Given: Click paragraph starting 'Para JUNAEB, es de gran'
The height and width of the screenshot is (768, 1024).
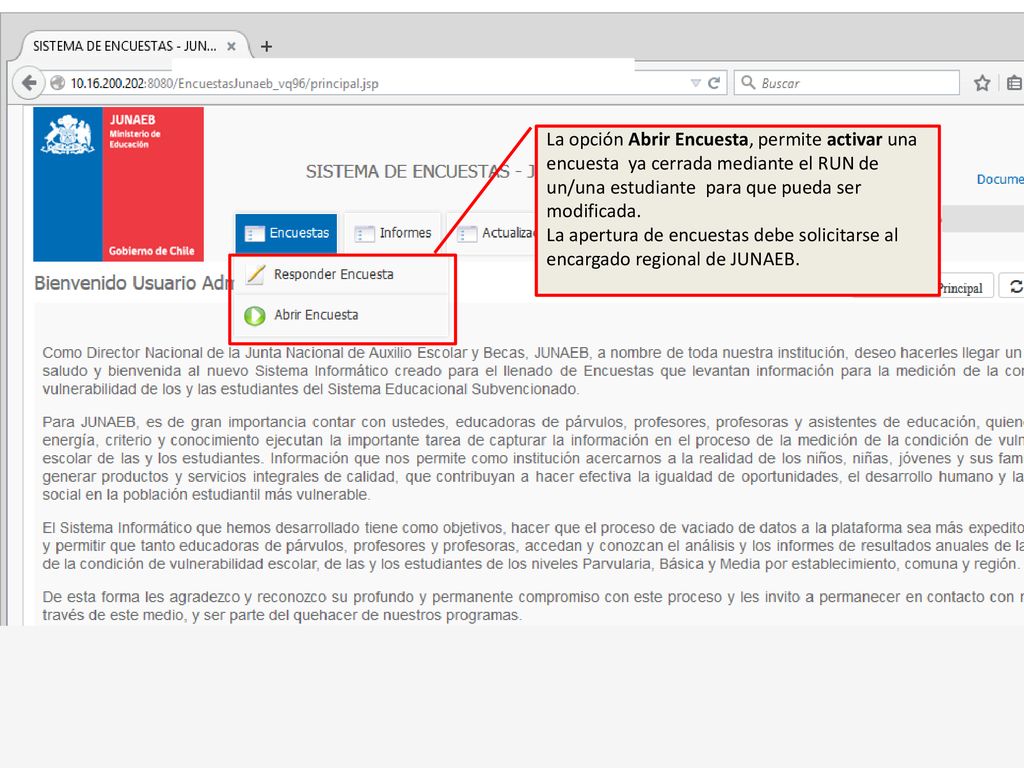Looking at the screenshot, I should (x=532, y=458).
